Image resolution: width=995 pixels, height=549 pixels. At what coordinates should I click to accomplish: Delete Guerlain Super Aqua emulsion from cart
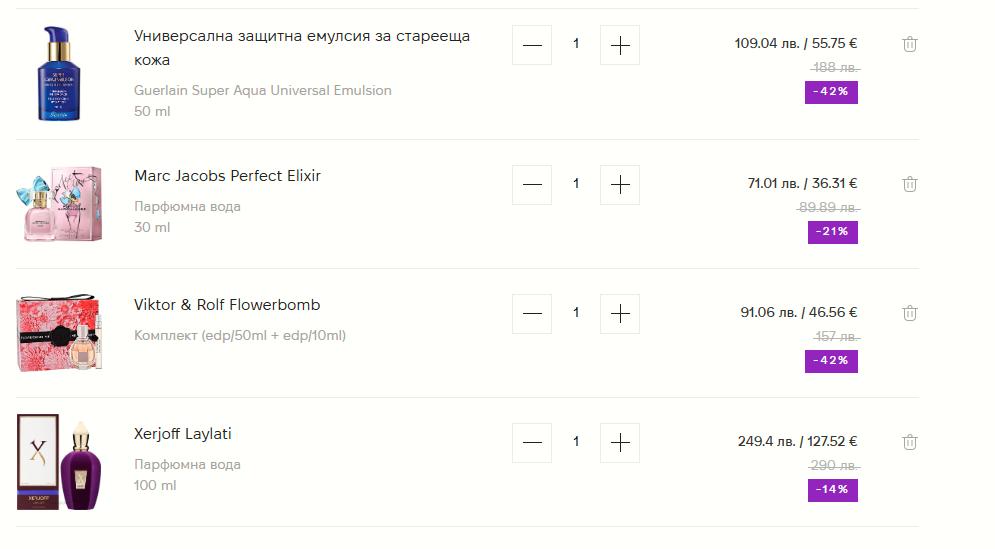click(x=910, y=44)
